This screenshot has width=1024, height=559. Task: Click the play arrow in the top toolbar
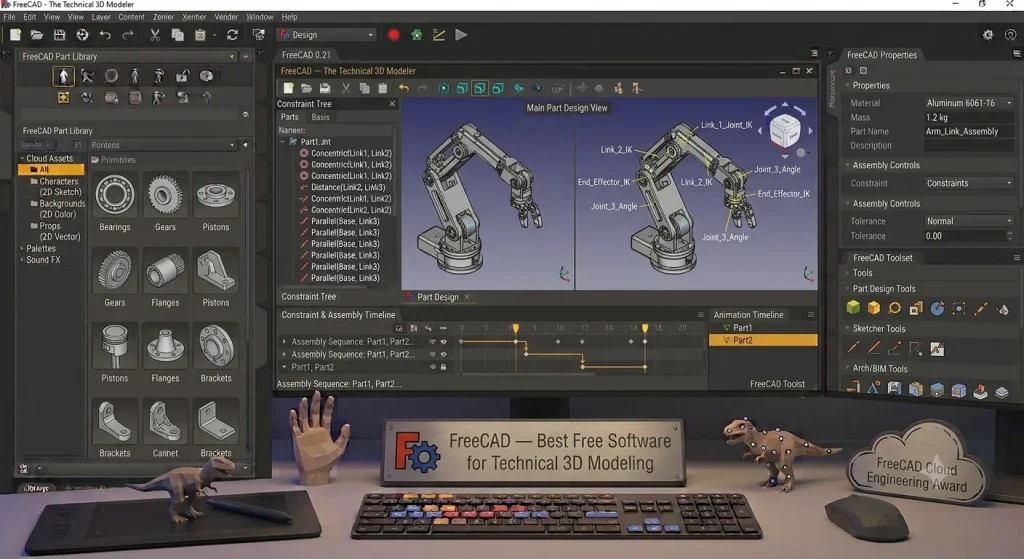point(461,35)
